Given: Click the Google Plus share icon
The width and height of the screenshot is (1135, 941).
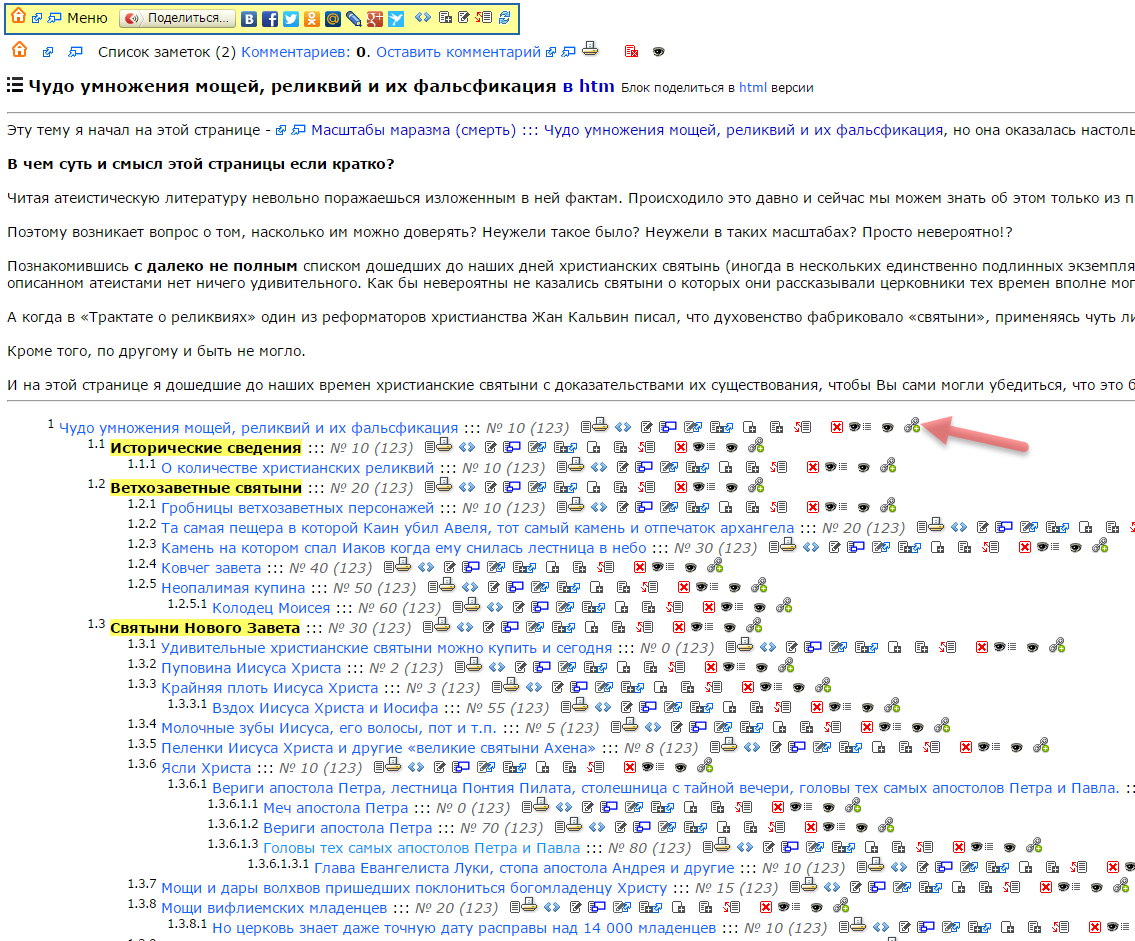Looking at the screenshot, I should point(375,19).
